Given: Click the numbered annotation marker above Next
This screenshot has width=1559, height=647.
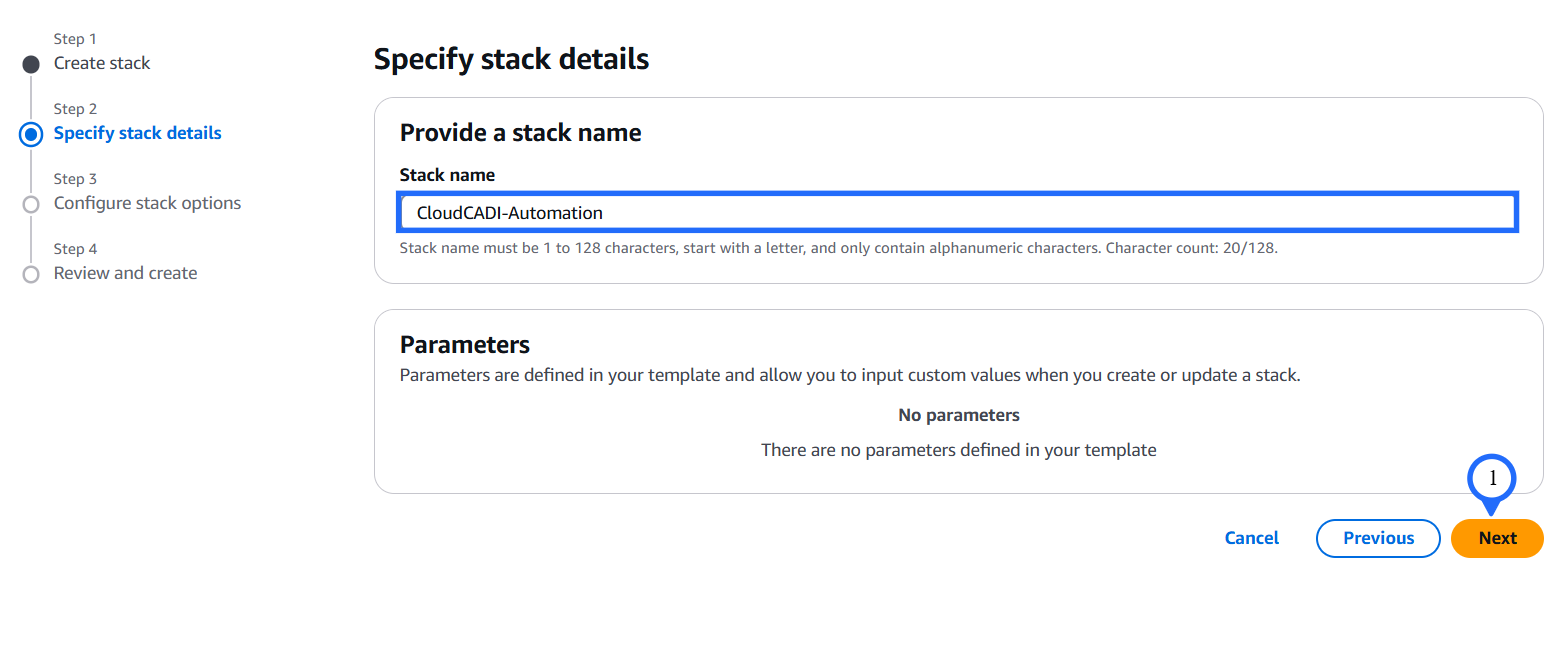Looking at the screenshot, I should coord(1492,479).
